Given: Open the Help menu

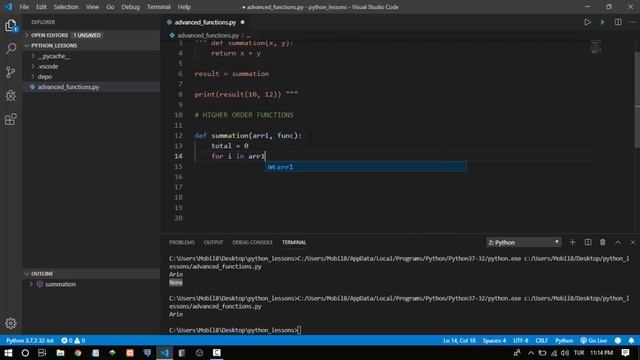Looking at the screenshot, I should pyautogui.click(x=184, y=7).
